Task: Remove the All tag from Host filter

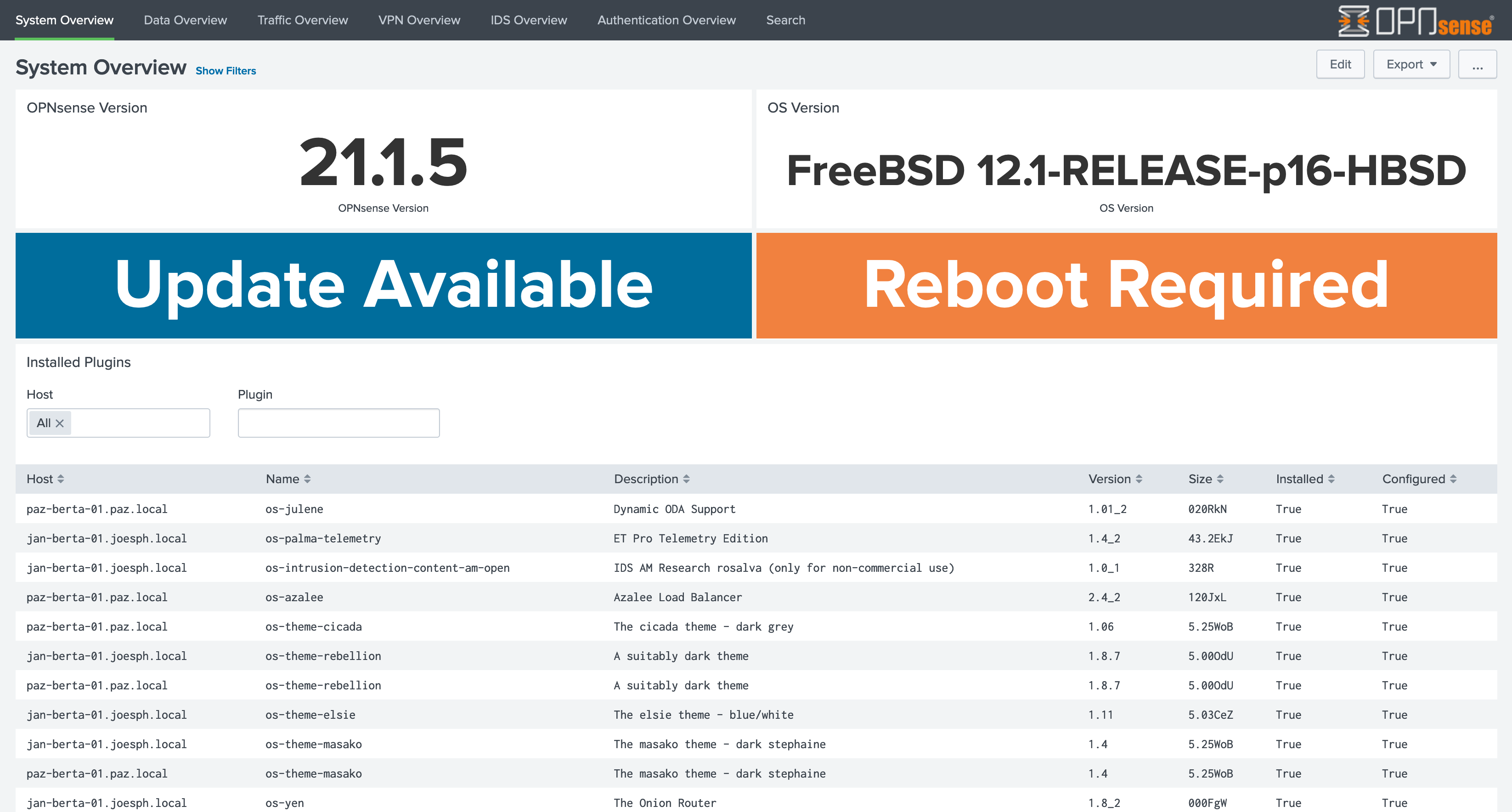Action: [x=60, y=423]
